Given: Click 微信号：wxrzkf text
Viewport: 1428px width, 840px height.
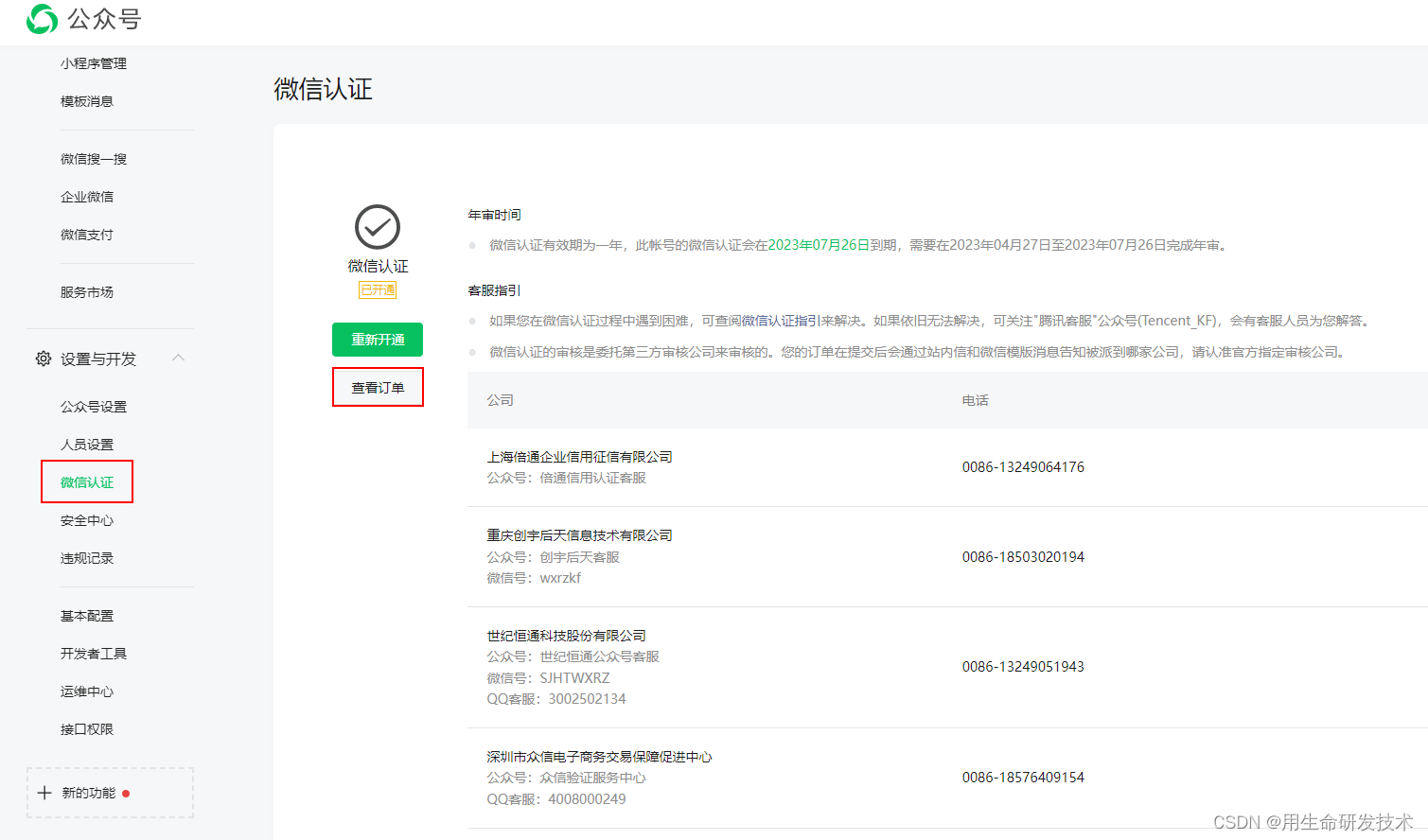Looking at the screenshot, I should [534, 578].
